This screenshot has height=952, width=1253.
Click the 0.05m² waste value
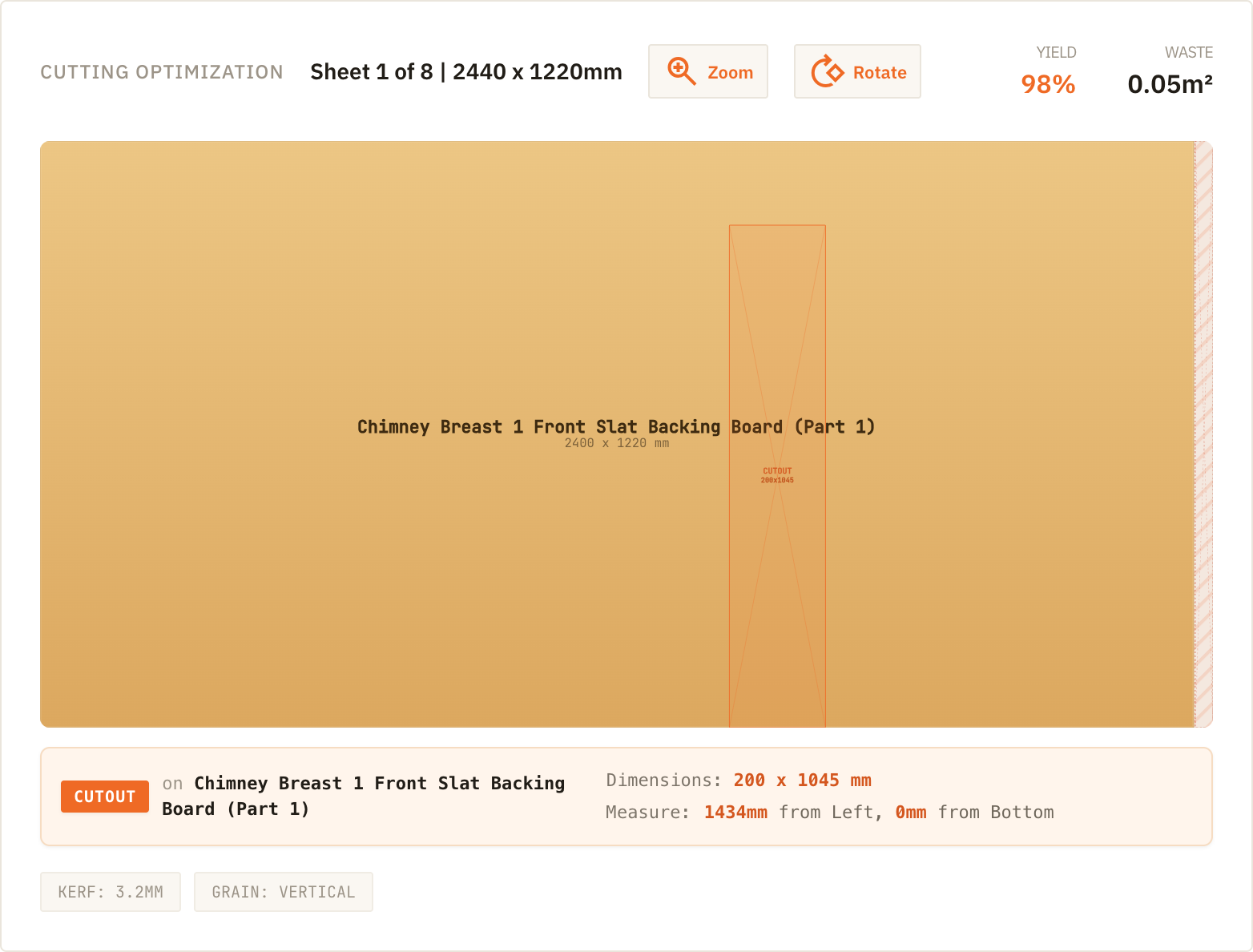coord(1170,84)
